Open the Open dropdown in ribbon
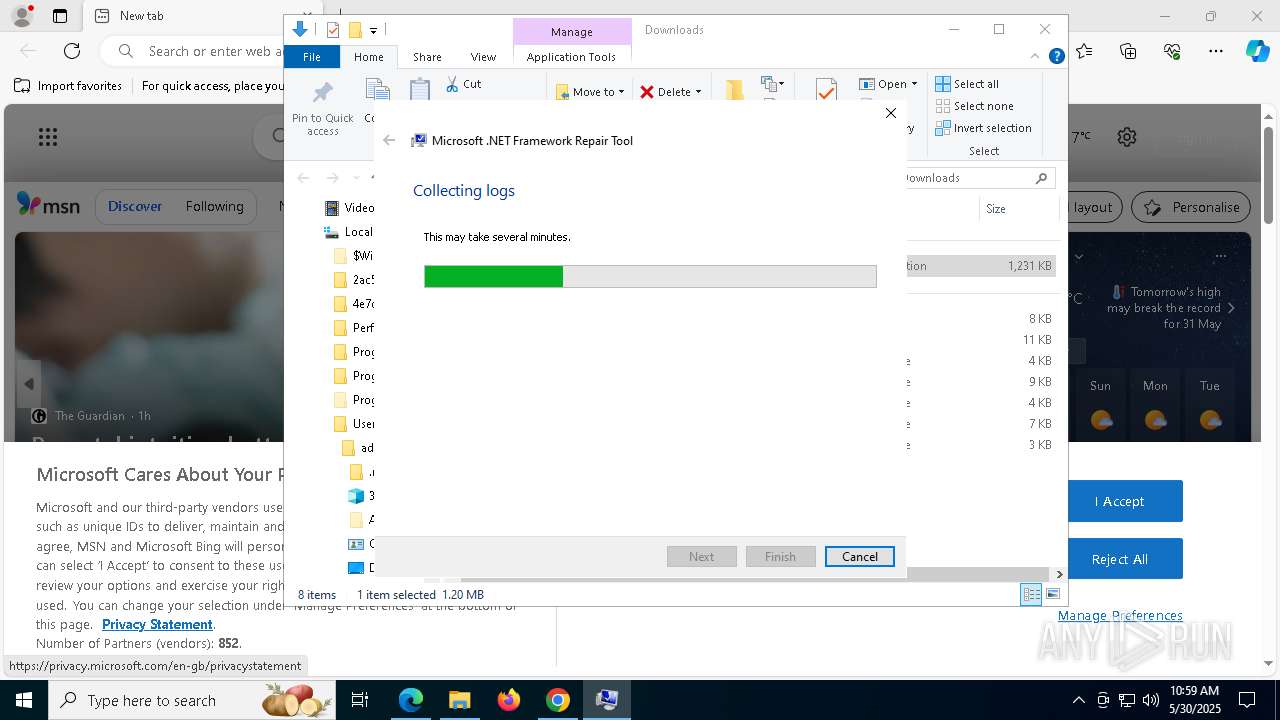The width and height of the screenshot is (1280, 720). (888, 84)
